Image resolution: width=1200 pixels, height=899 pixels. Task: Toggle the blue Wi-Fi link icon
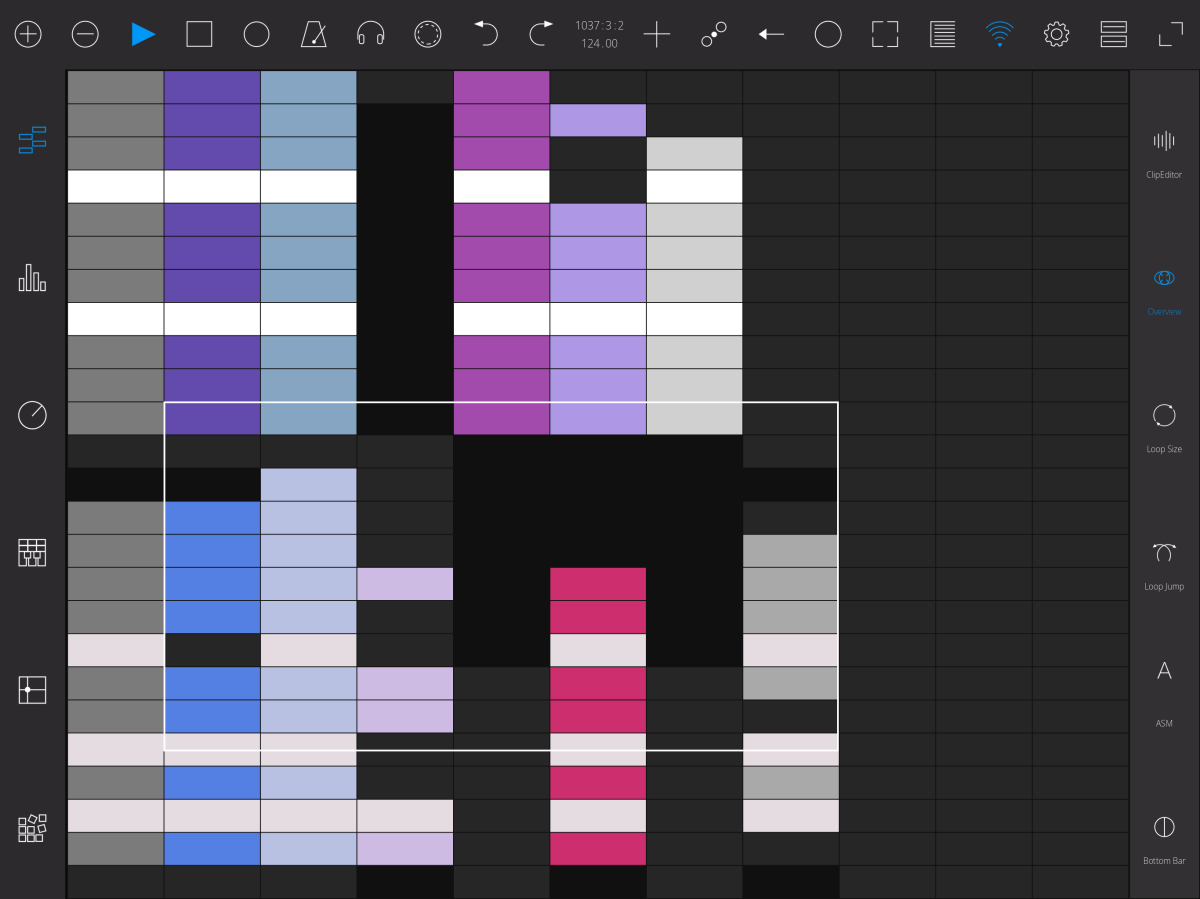(x=998, y=35)
